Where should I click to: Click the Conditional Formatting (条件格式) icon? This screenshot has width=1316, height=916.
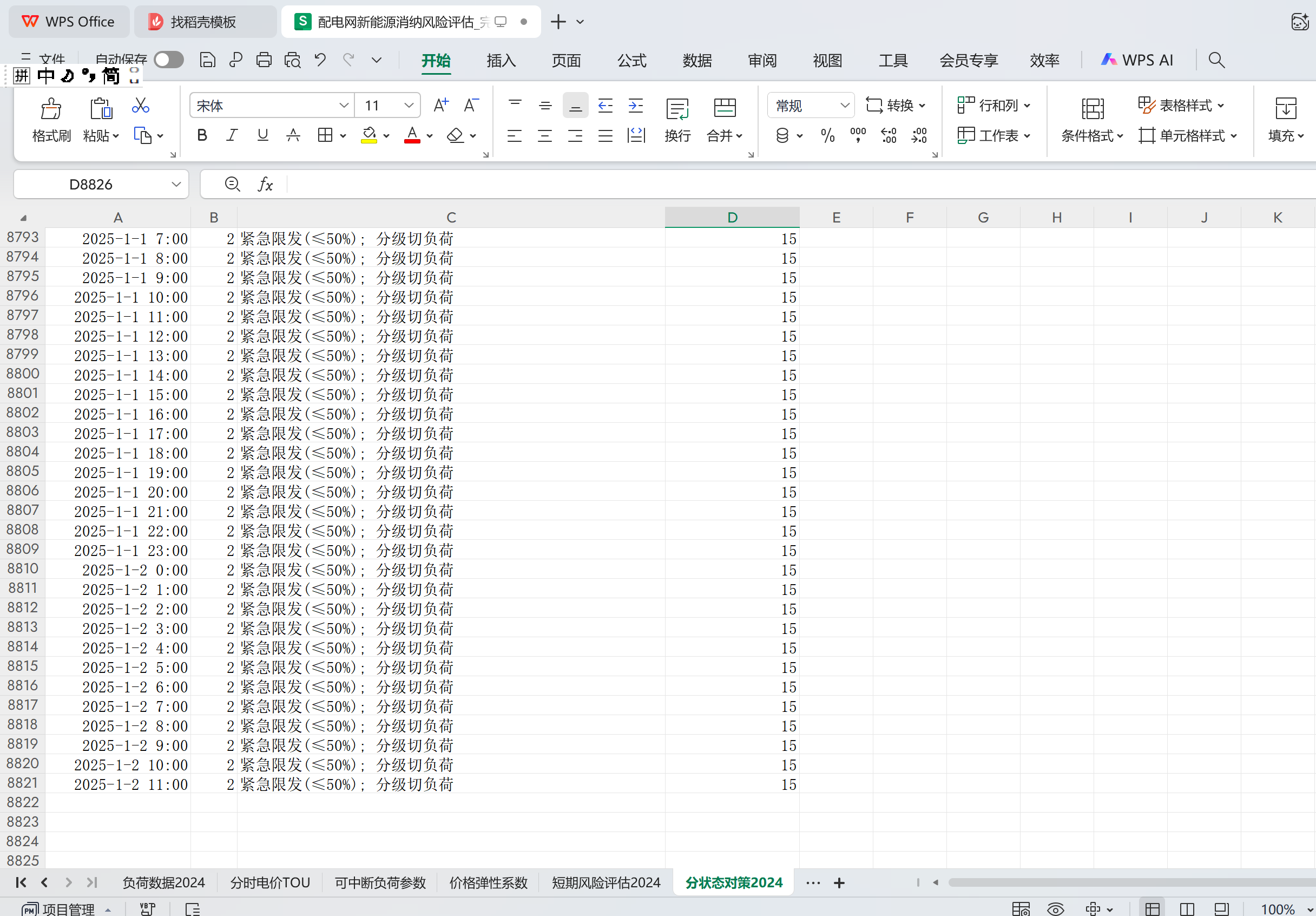(1092, 108)
